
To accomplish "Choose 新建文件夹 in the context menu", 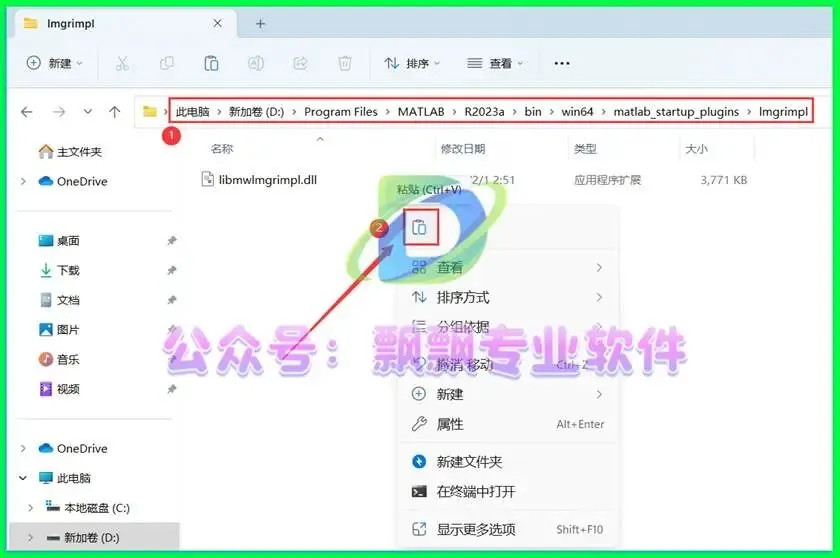I will click(506, 462).
